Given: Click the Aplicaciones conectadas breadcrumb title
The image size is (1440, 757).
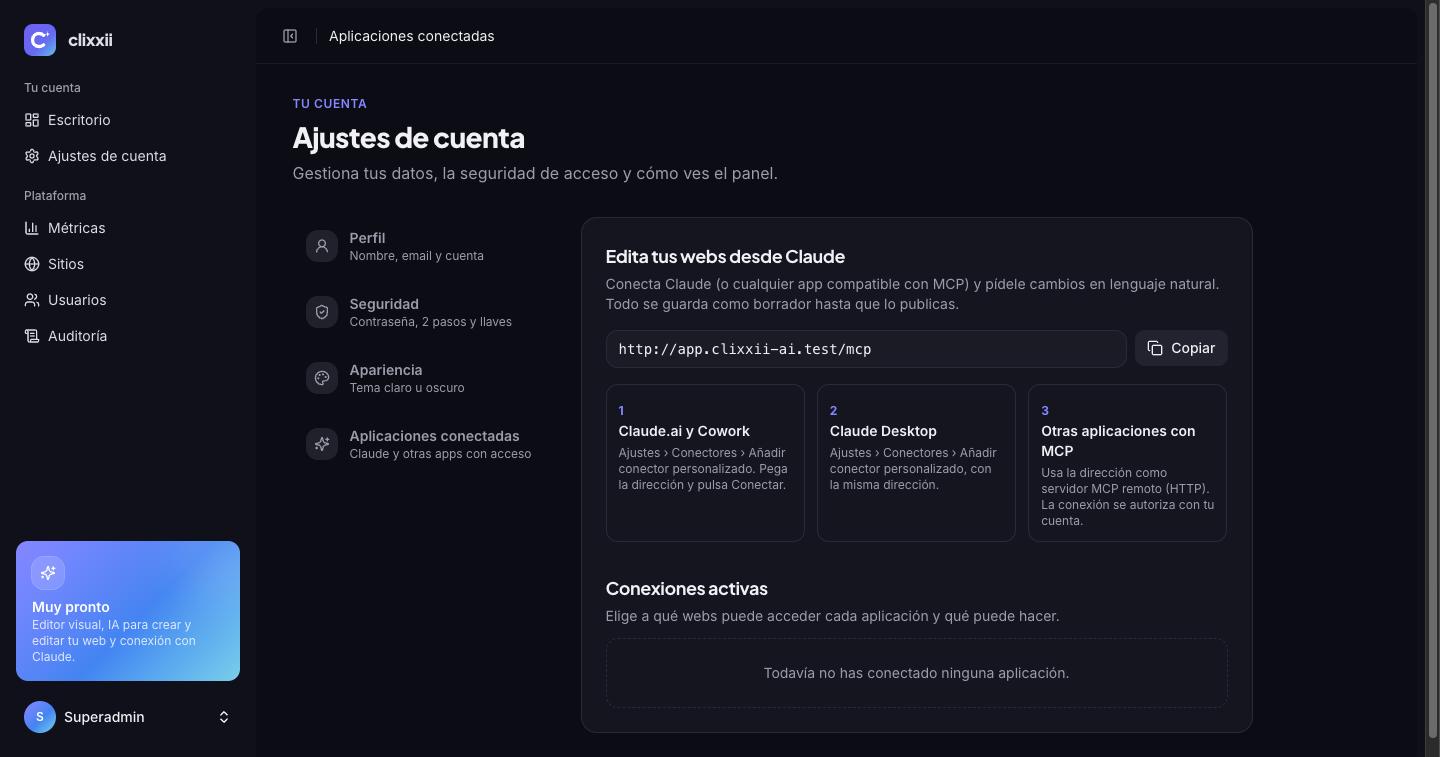Looking at the screenshot, I should (411, 36).
